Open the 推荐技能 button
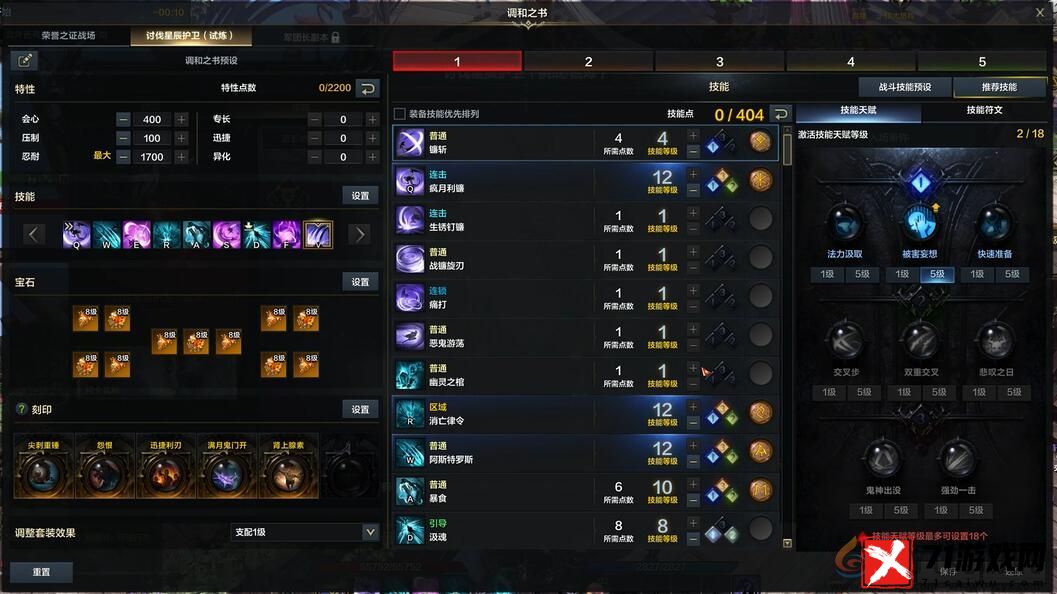 coord(999,87)
